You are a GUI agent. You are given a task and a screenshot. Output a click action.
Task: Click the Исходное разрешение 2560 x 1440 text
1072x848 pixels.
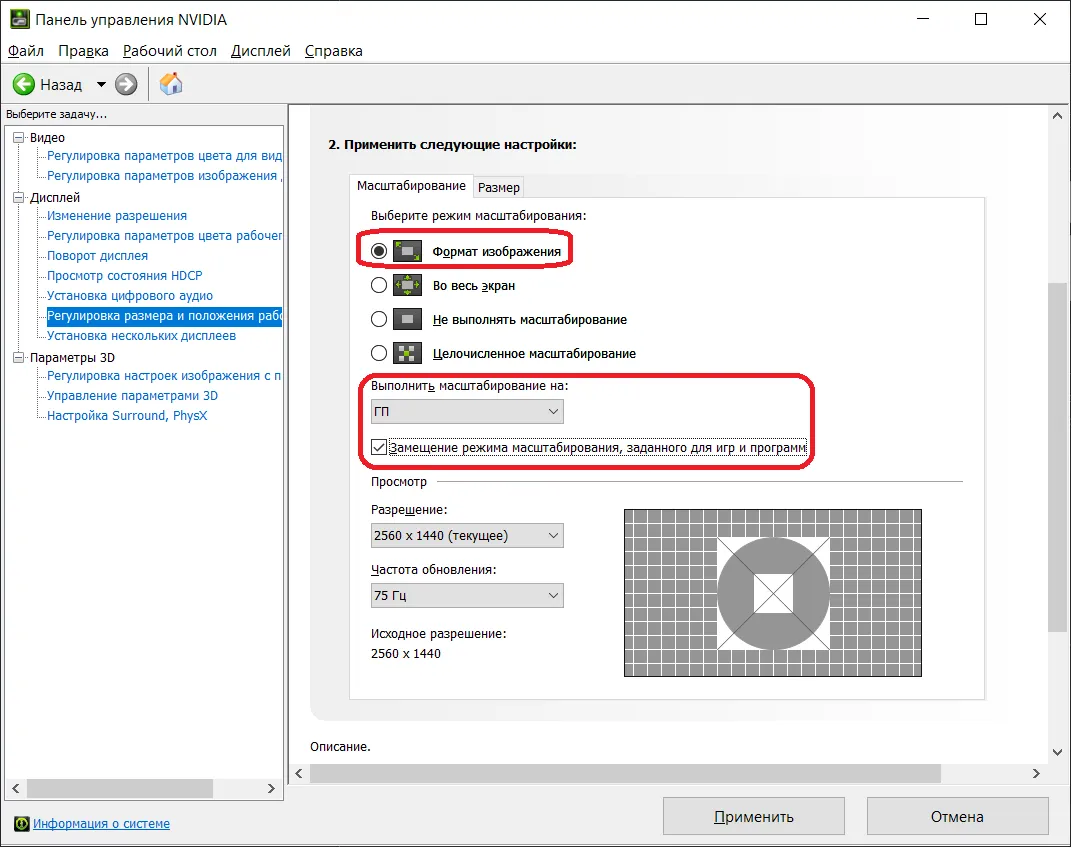pos(406,654)
